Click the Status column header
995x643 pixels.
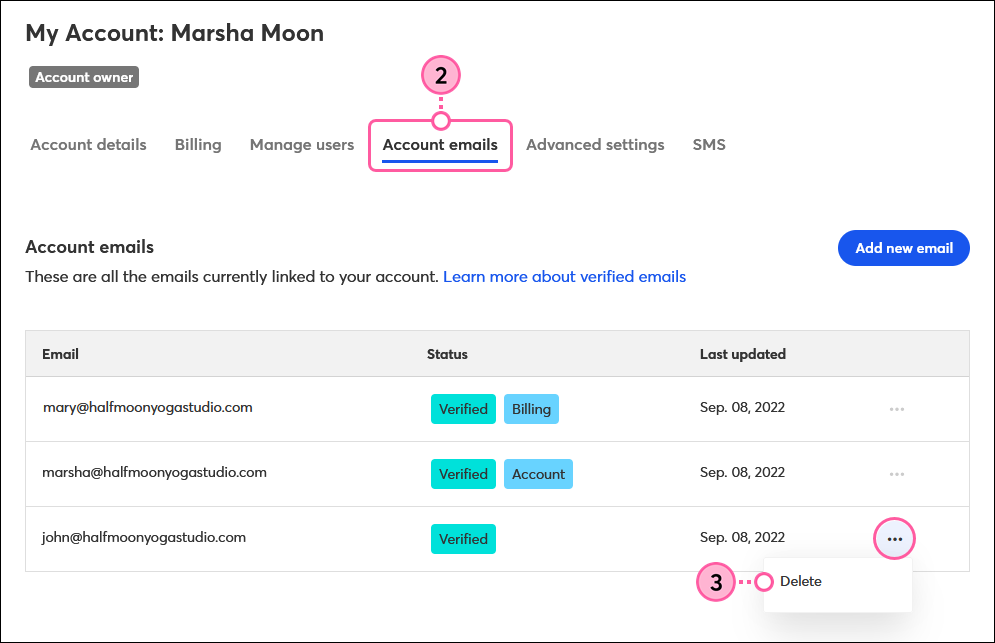pyautogui.click(x=447, y=354)
